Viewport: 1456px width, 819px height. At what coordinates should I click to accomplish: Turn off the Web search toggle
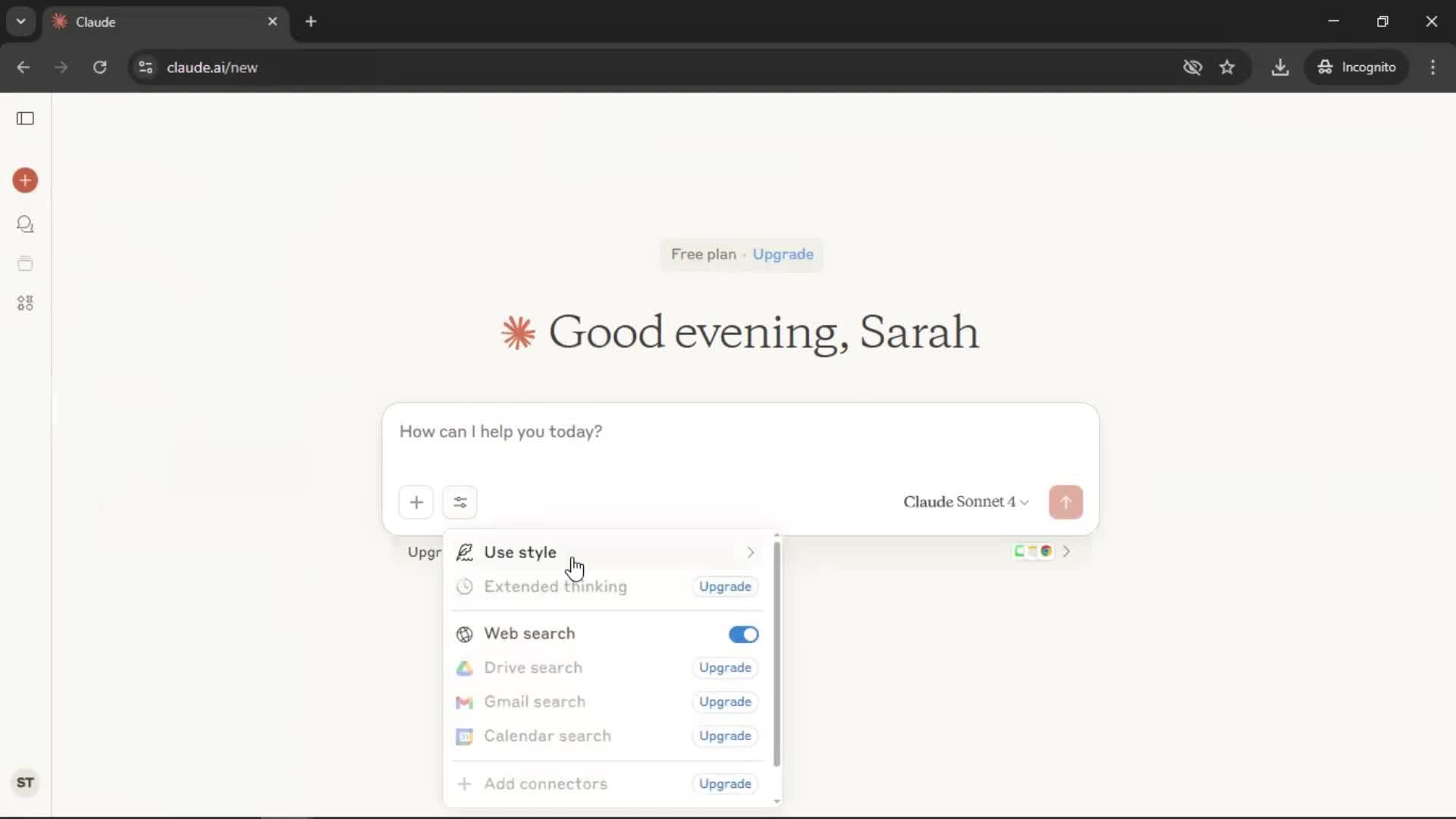coord(743,635)
